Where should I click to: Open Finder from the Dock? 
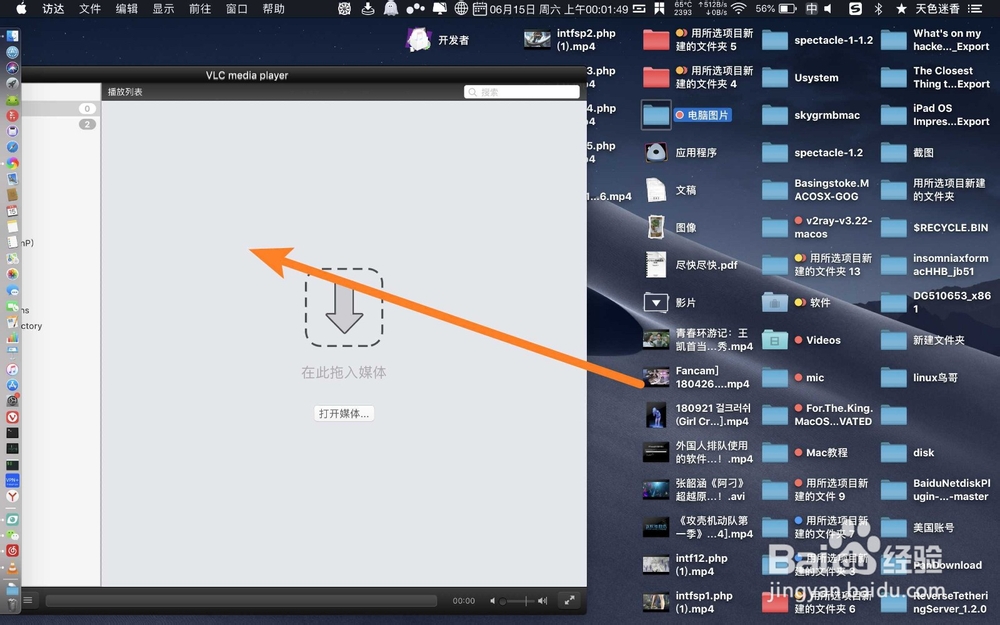point(12,36)
